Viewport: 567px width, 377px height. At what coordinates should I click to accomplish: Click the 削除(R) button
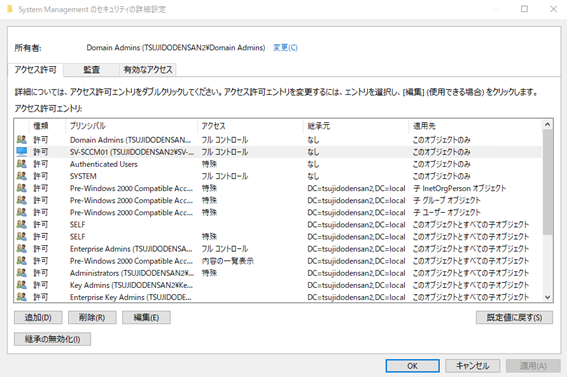pos(92,318)
